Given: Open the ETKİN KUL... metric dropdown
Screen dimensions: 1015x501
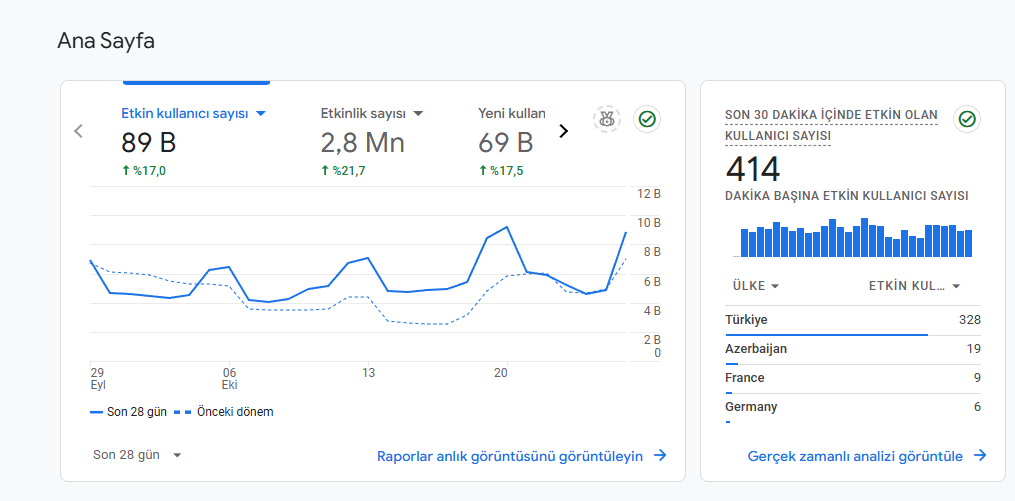Looking at the screenshot, I should click(914, 285).
